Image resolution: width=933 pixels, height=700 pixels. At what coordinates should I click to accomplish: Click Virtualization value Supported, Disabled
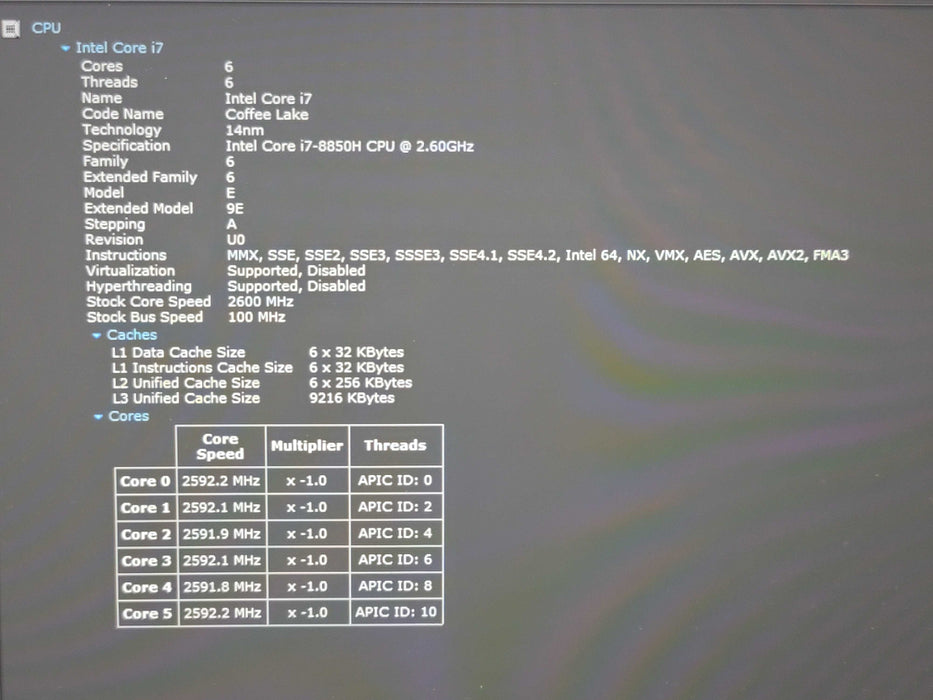(296, 271)
